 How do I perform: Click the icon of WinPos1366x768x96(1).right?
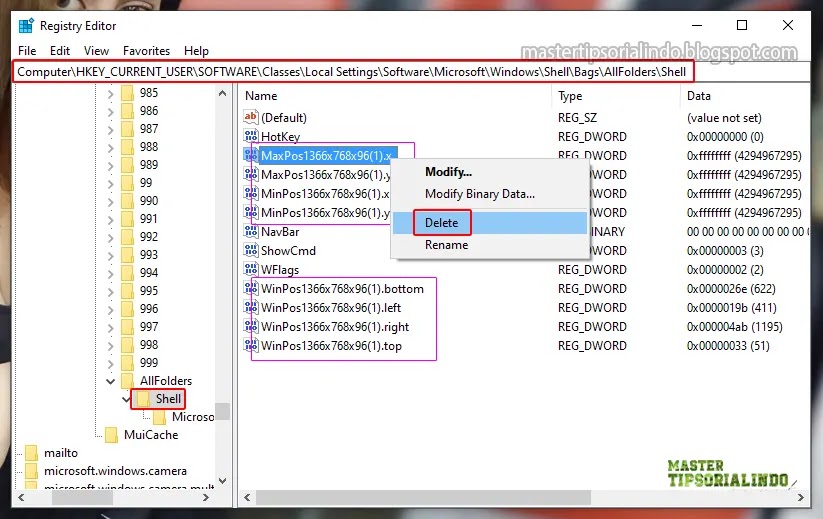pos(251,326)
